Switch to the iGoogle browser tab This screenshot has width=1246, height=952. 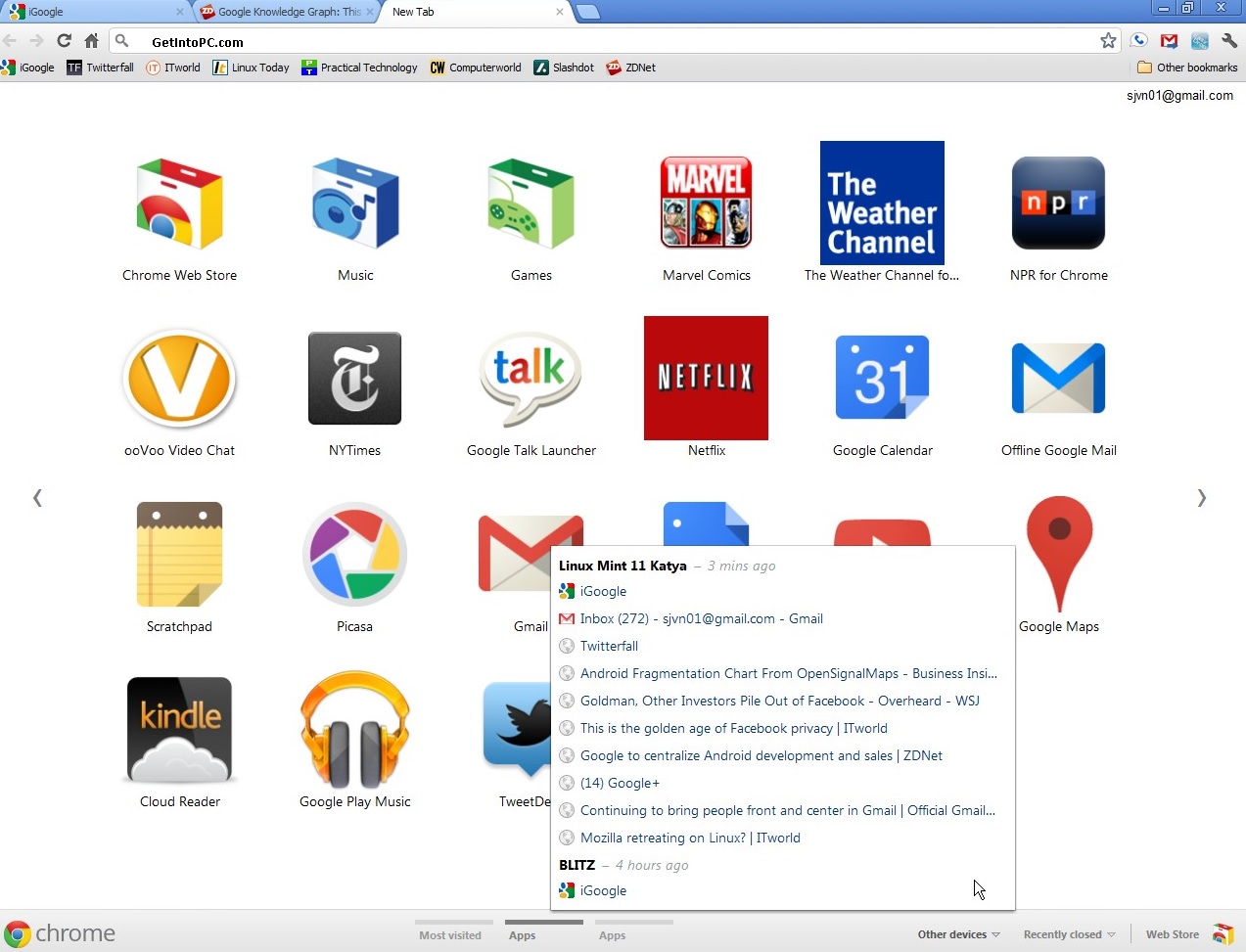[93, 12]
